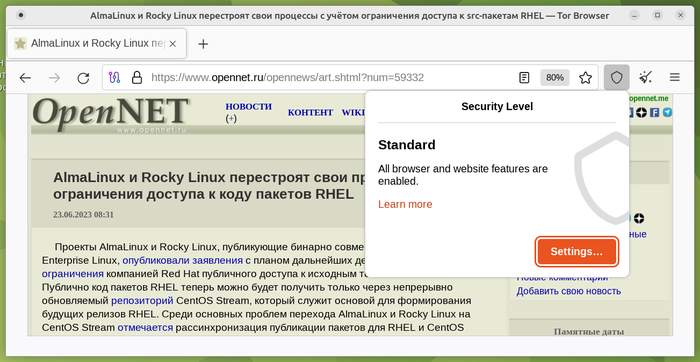Screen dimensions: 700x362
Task: Toggle reader view icon
Action: pyautogui.click(x=524, y=78)
